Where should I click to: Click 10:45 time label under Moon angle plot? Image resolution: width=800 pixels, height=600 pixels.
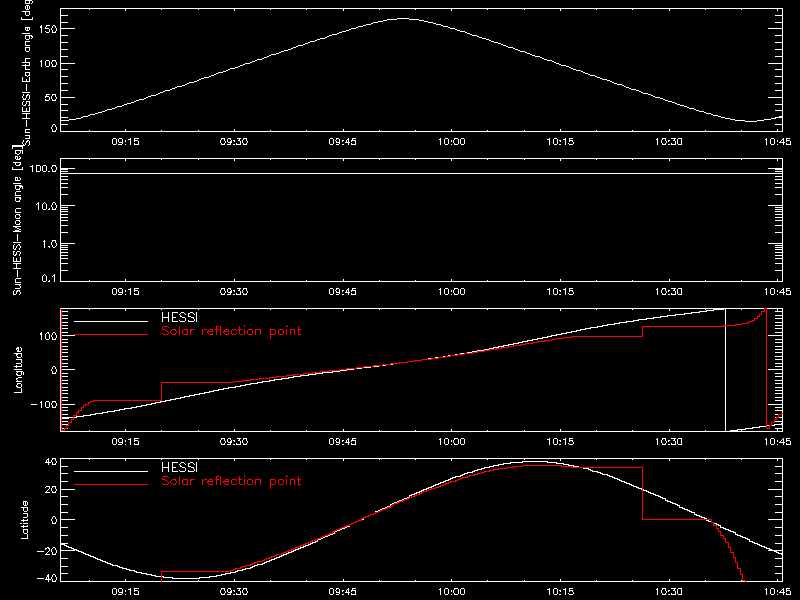pos(778,292)
